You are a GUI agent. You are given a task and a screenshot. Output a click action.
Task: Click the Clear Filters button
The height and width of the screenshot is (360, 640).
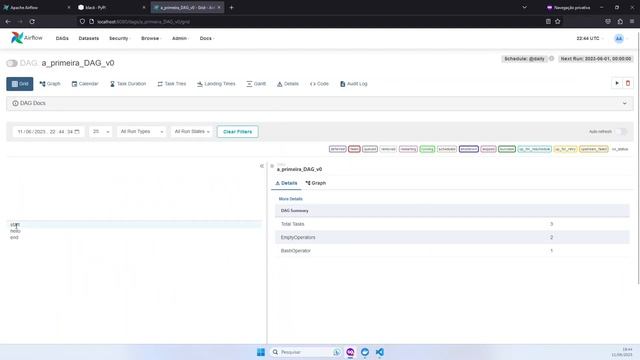[238, 131]
